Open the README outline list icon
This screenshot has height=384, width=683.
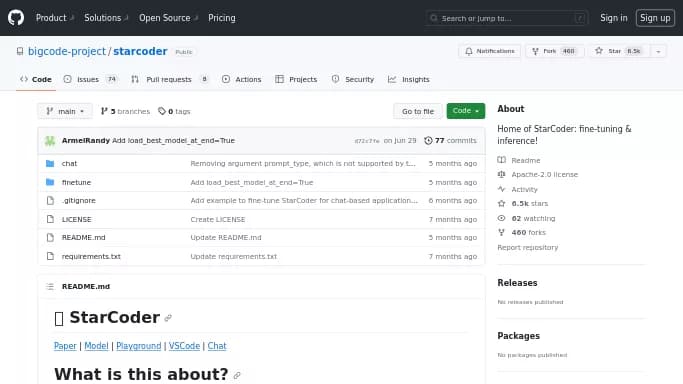pyautogui.click(x=50, y=286)
